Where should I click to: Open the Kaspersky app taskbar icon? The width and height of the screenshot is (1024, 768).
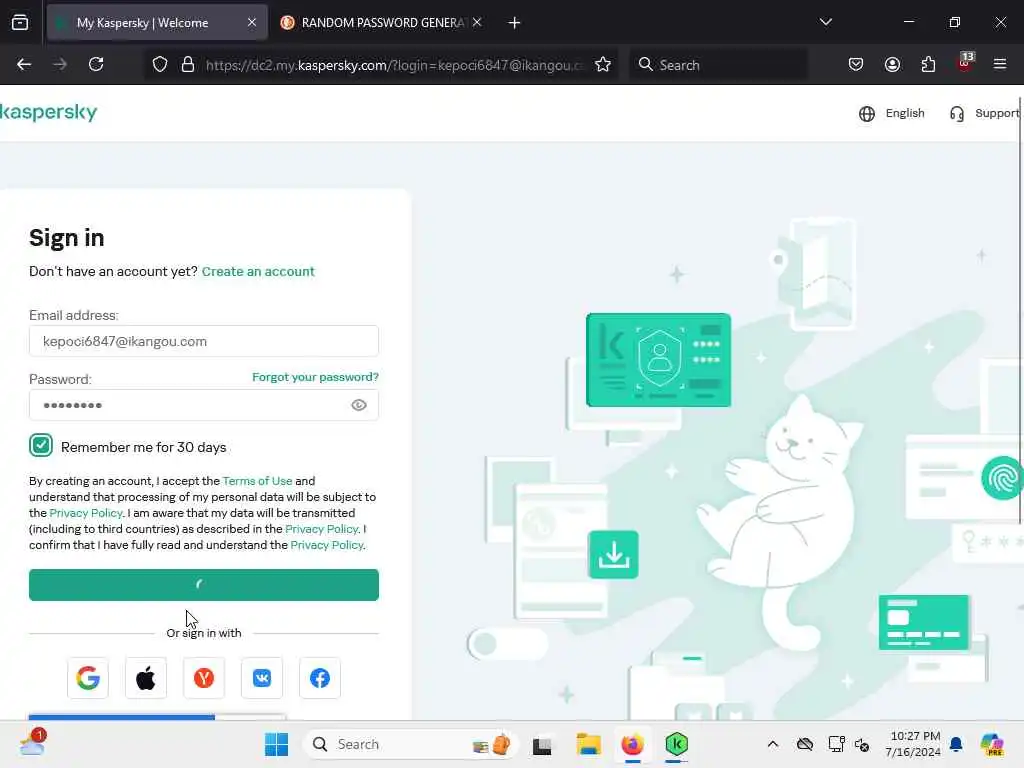677,744
